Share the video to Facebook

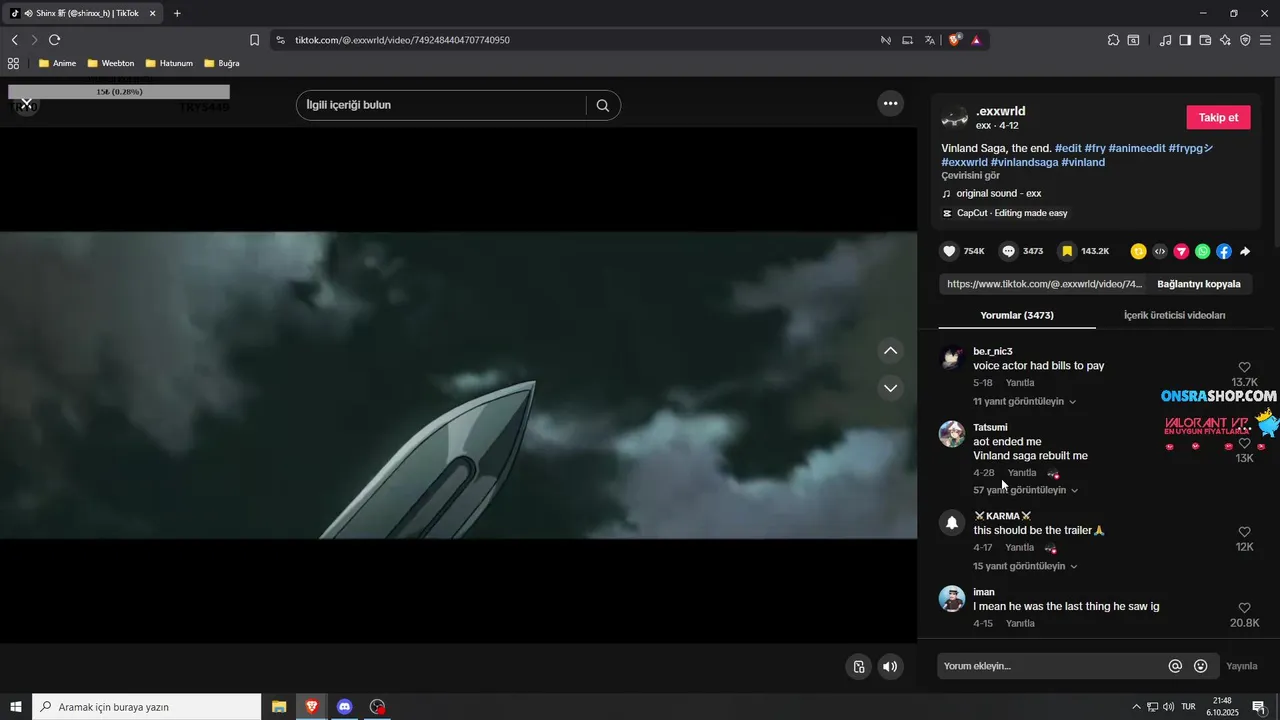point(1224,252)
